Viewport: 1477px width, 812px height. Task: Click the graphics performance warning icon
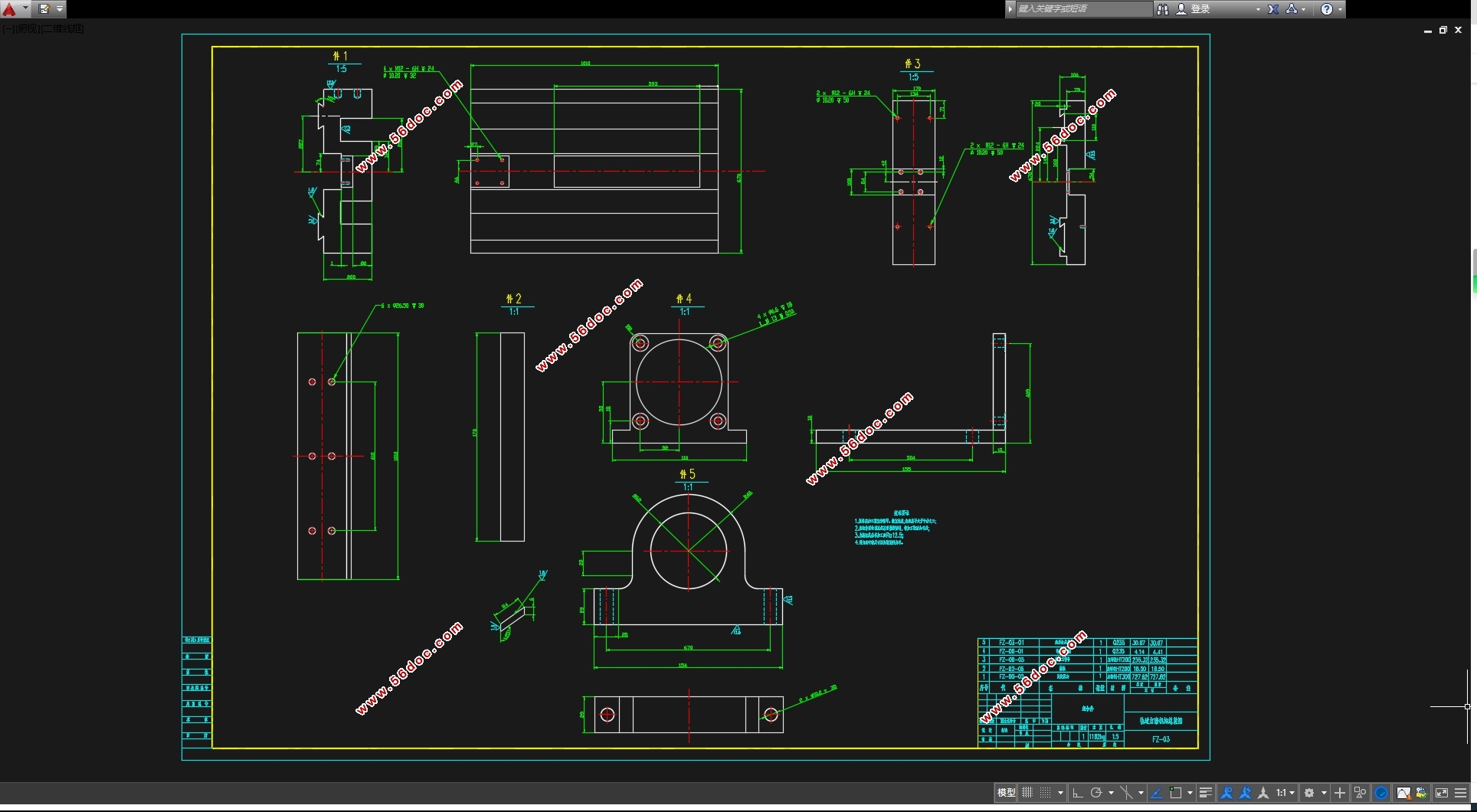pyautogui.click(x=1403, y=793)
